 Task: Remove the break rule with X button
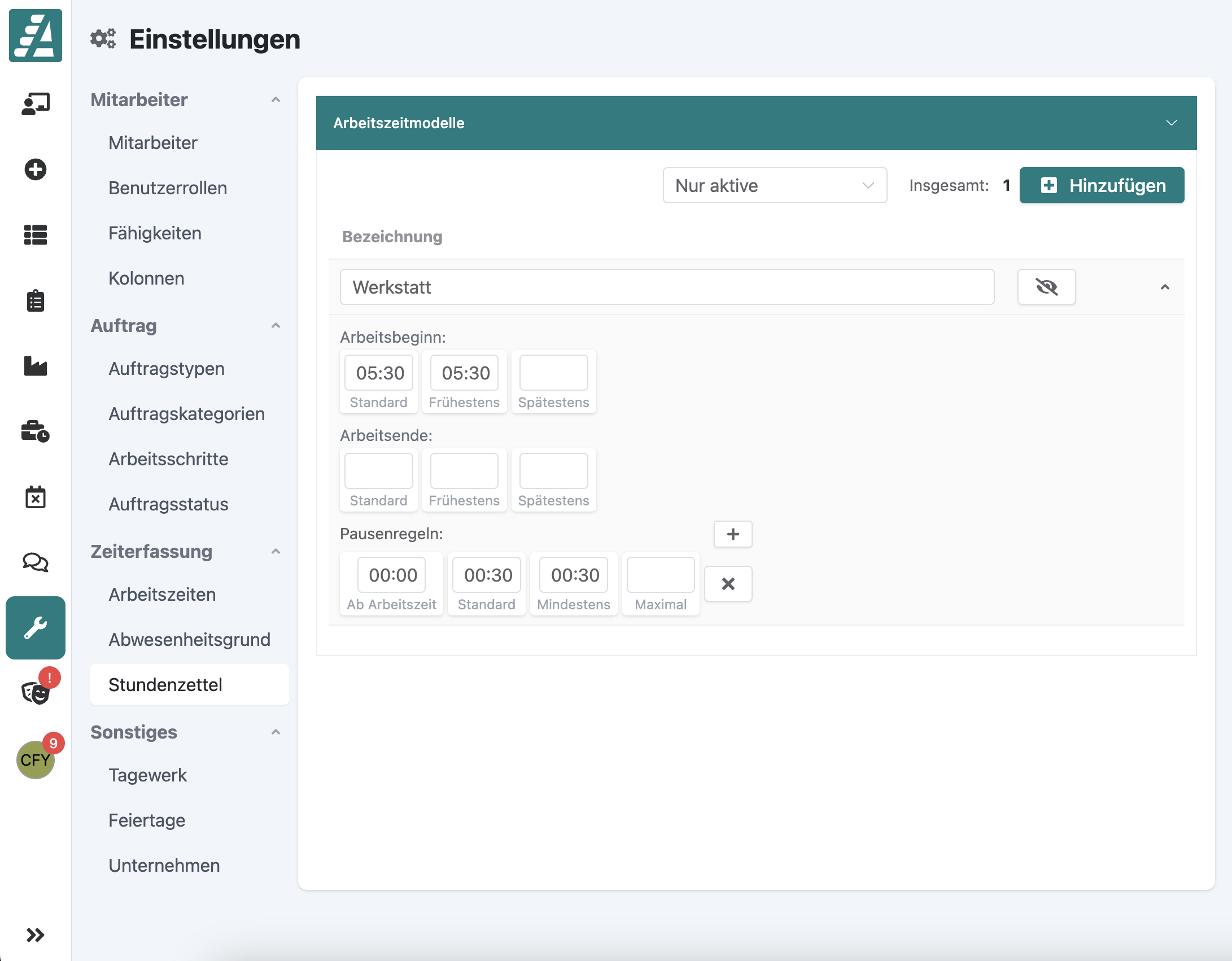tap(728, 584)
